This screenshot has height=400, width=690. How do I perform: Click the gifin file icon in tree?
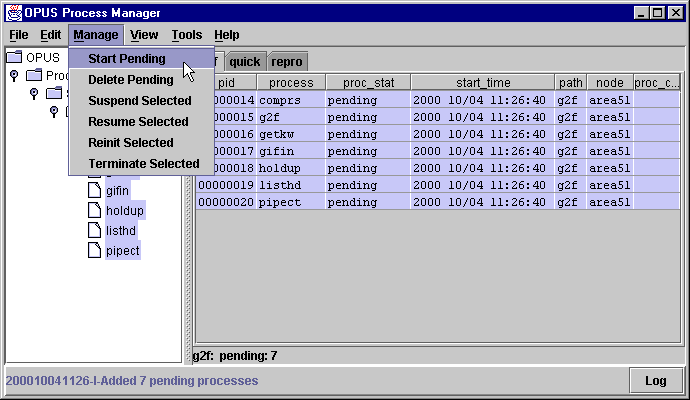pos(94,191)
